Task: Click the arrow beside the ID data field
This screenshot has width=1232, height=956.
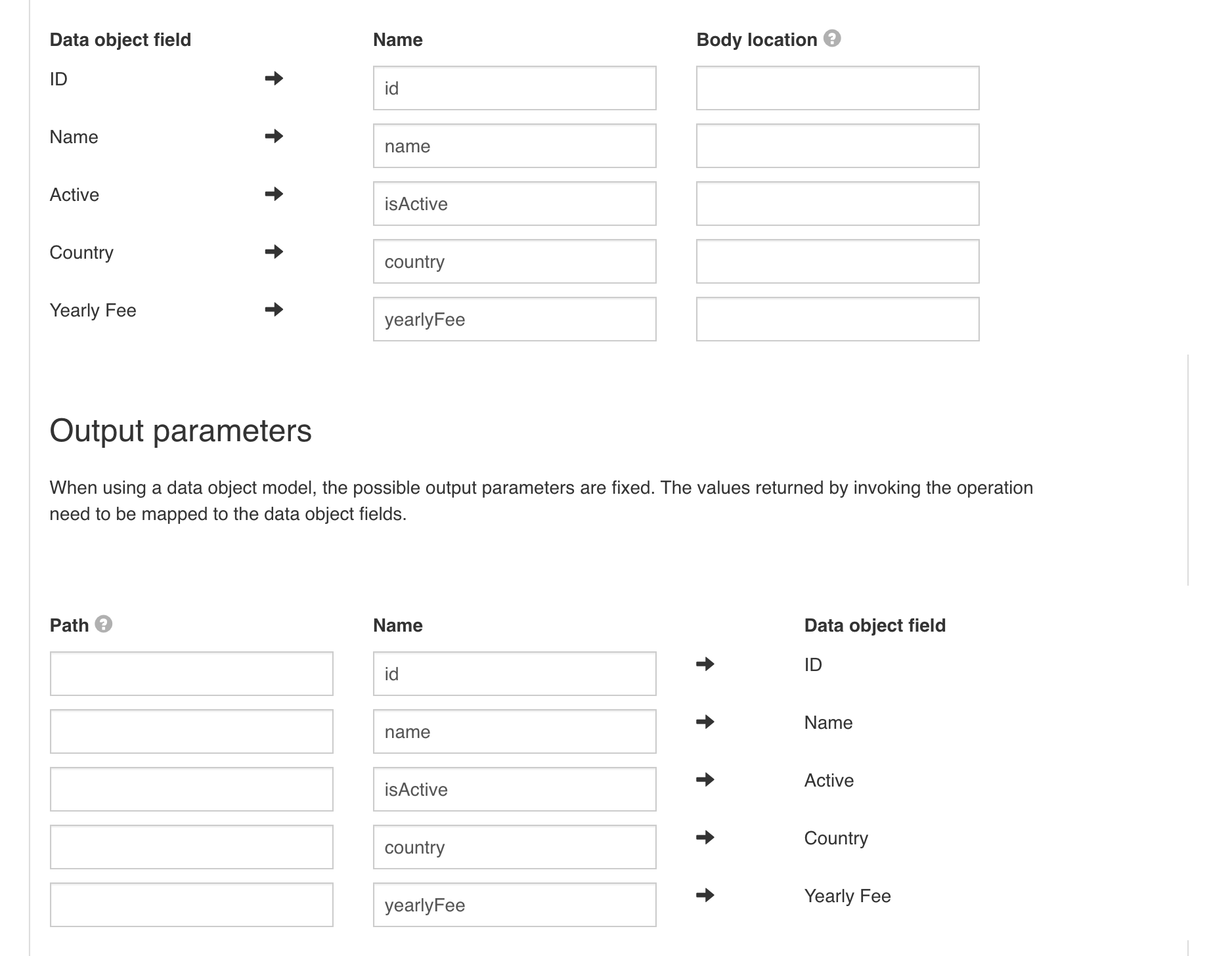Action: tap(274, 79)
